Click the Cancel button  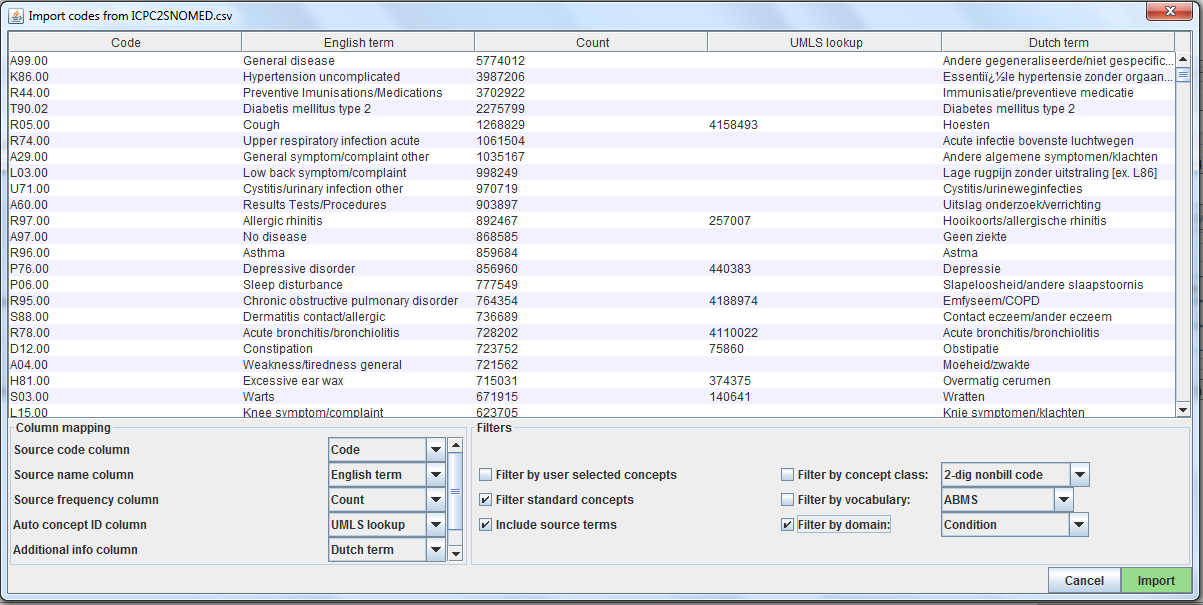[1084, 581]
